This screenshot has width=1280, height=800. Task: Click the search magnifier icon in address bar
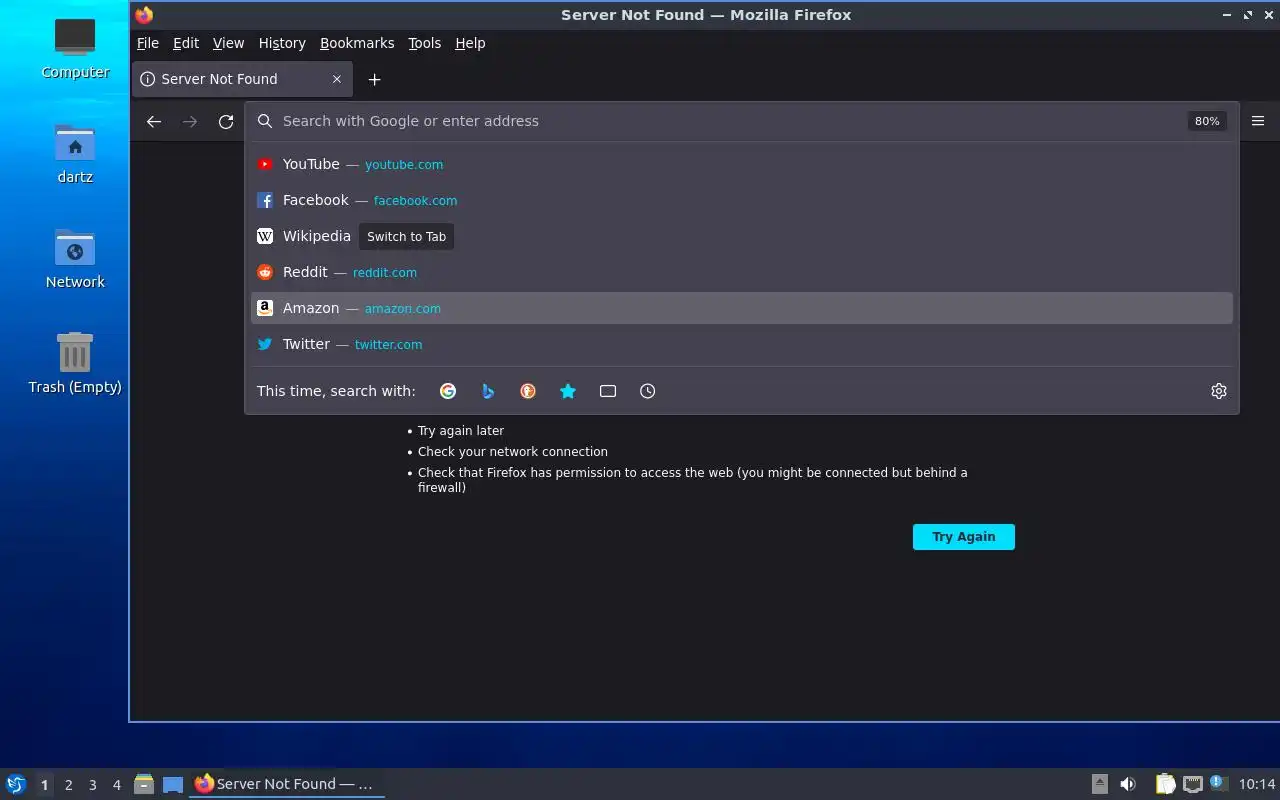point(265,121)
